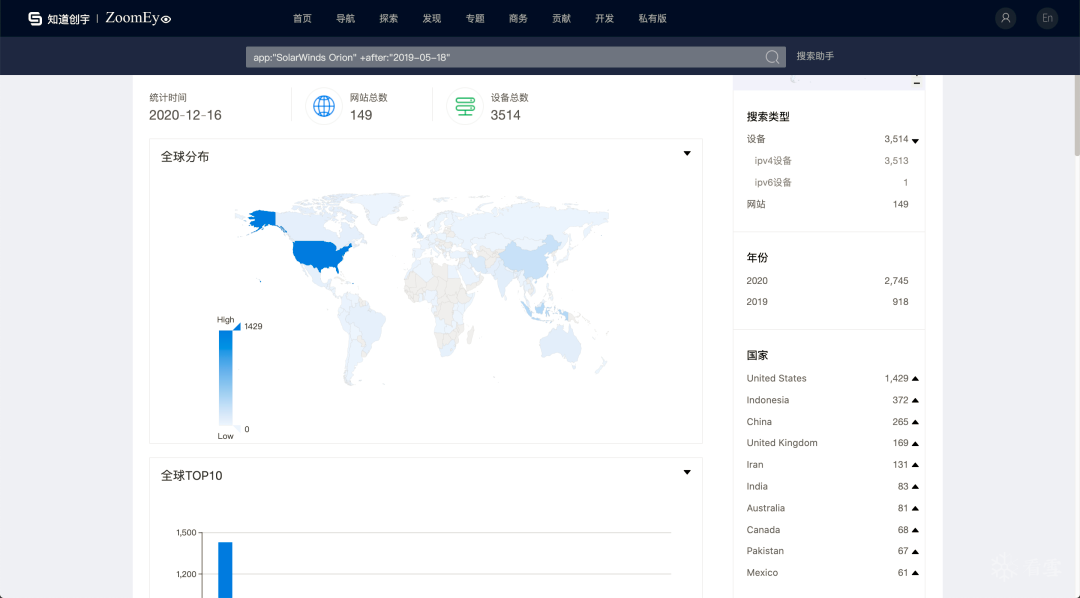
Task: Open the 商务 menu item
Action: 518,19
